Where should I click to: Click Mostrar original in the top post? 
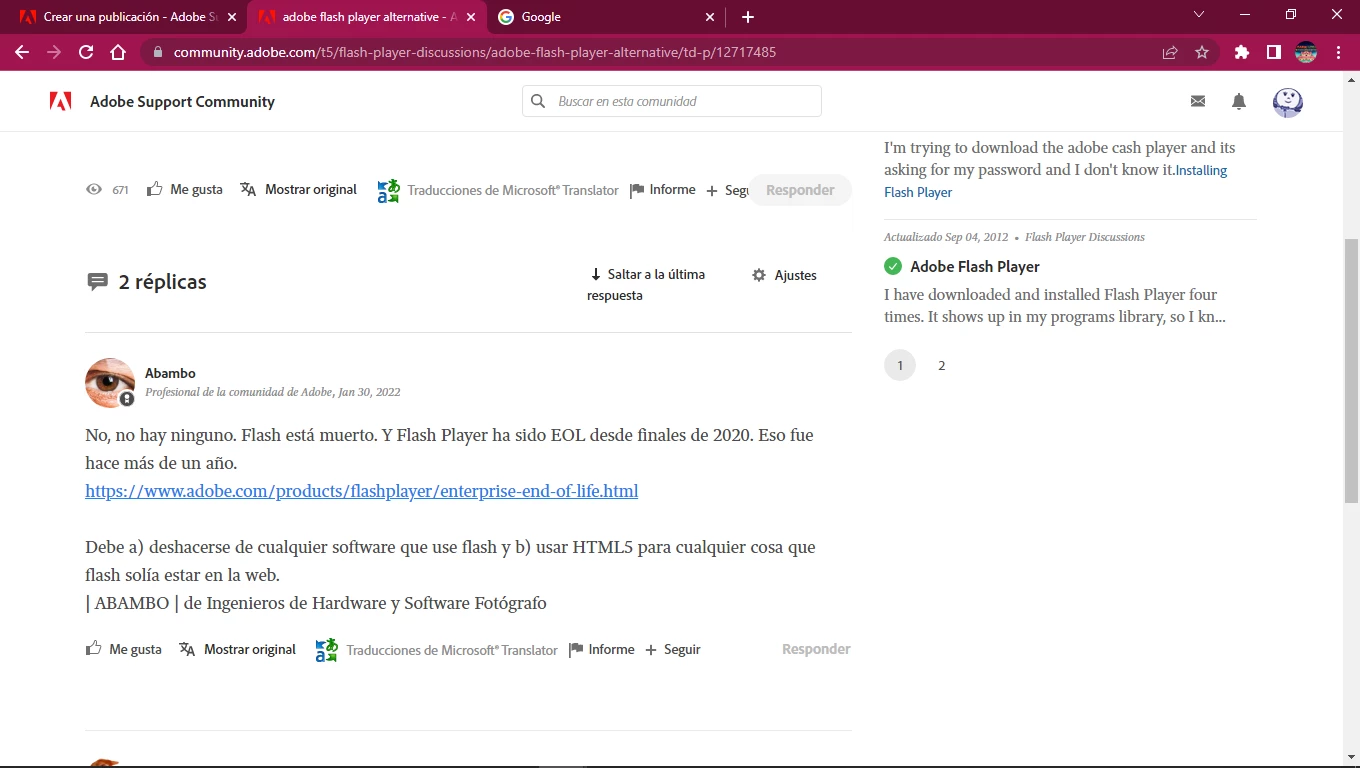click(311, 189)
